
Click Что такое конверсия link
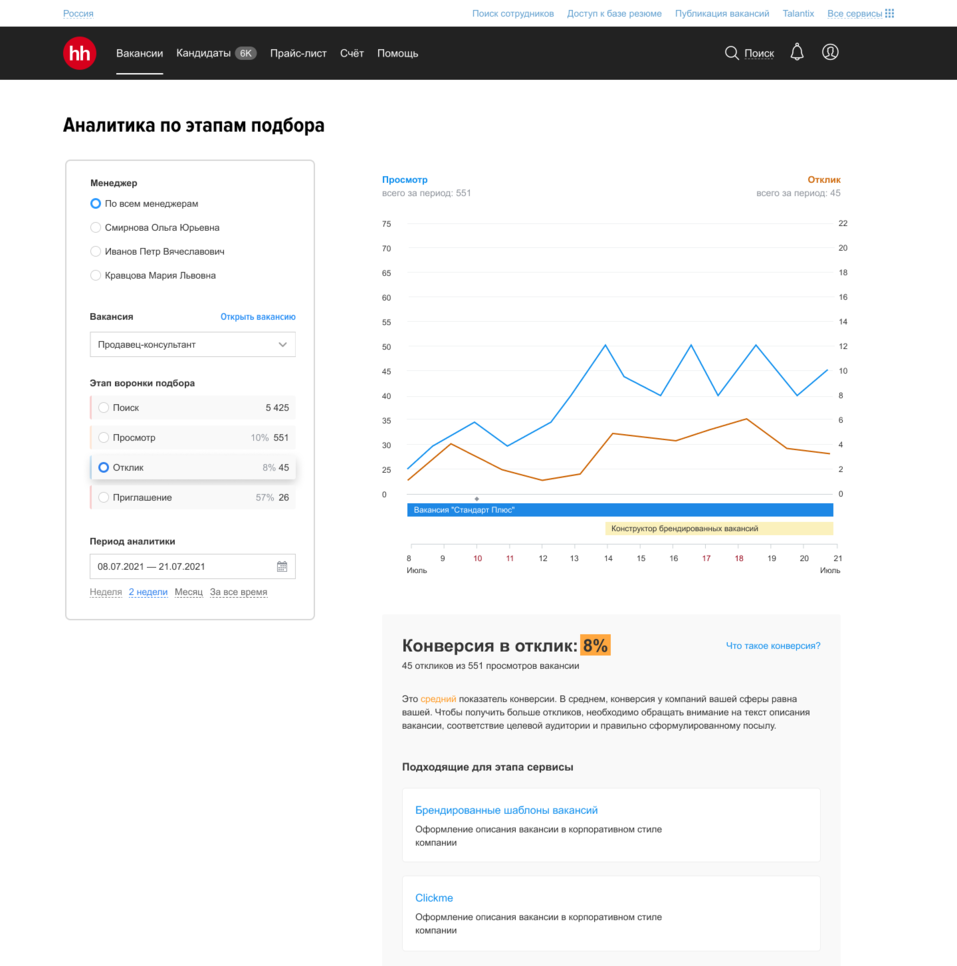click(x=772, y=646)
